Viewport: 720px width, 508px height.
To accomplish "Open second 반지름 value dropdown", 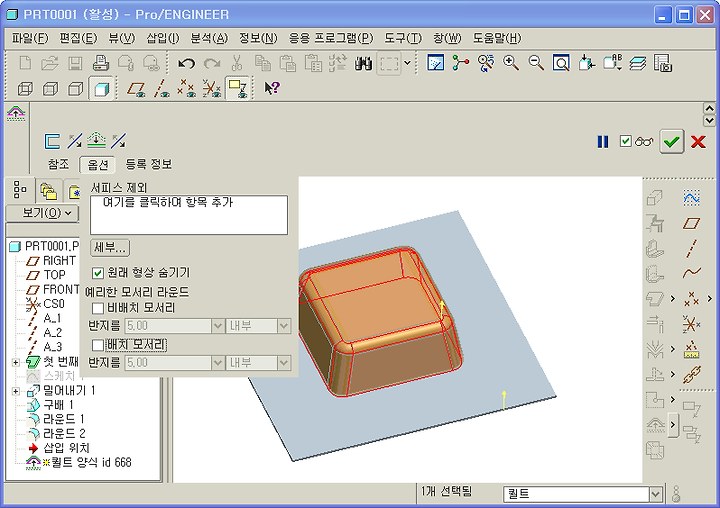I will (218, 363).
